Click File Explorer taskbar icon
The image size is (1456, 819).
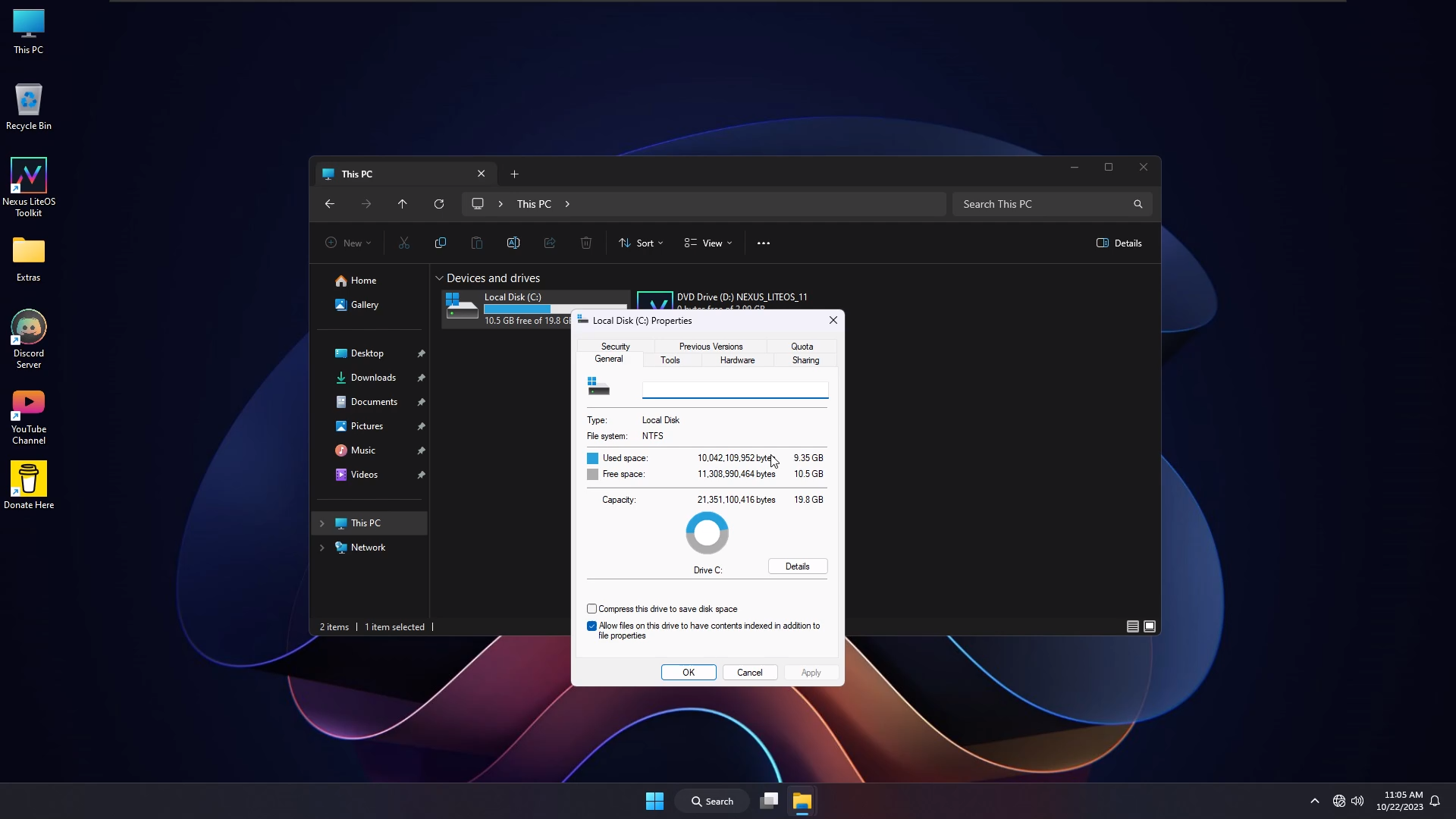coord(802,801)
